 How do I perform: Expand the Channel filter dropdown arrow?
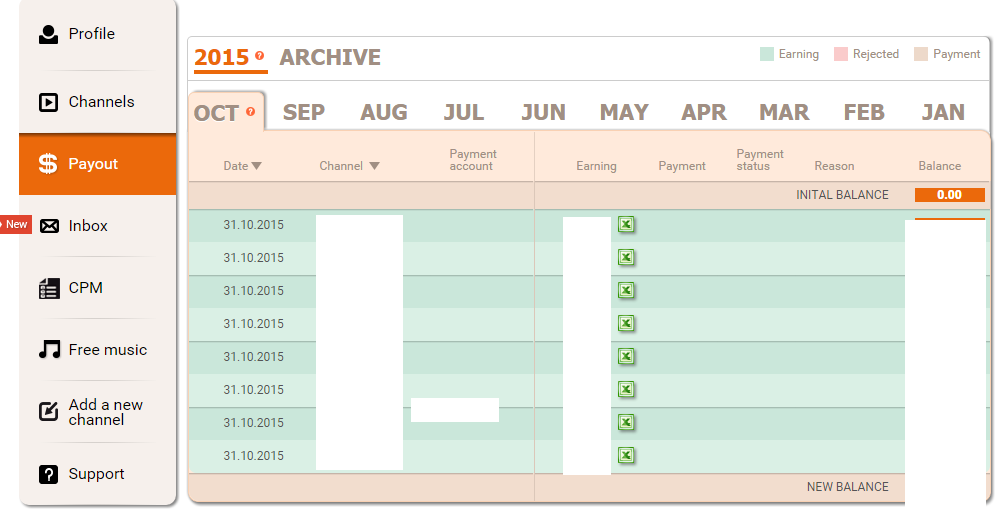(x=375, y=166)
